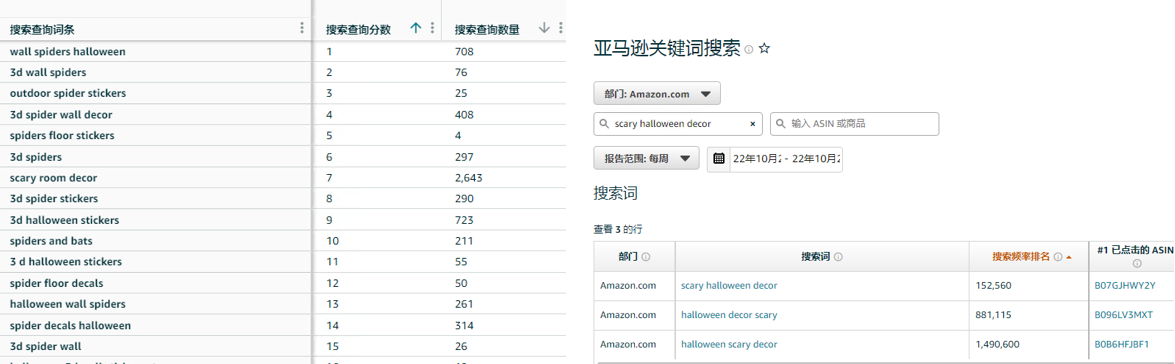Select the row 3d spider stickers

click(283, 199)
